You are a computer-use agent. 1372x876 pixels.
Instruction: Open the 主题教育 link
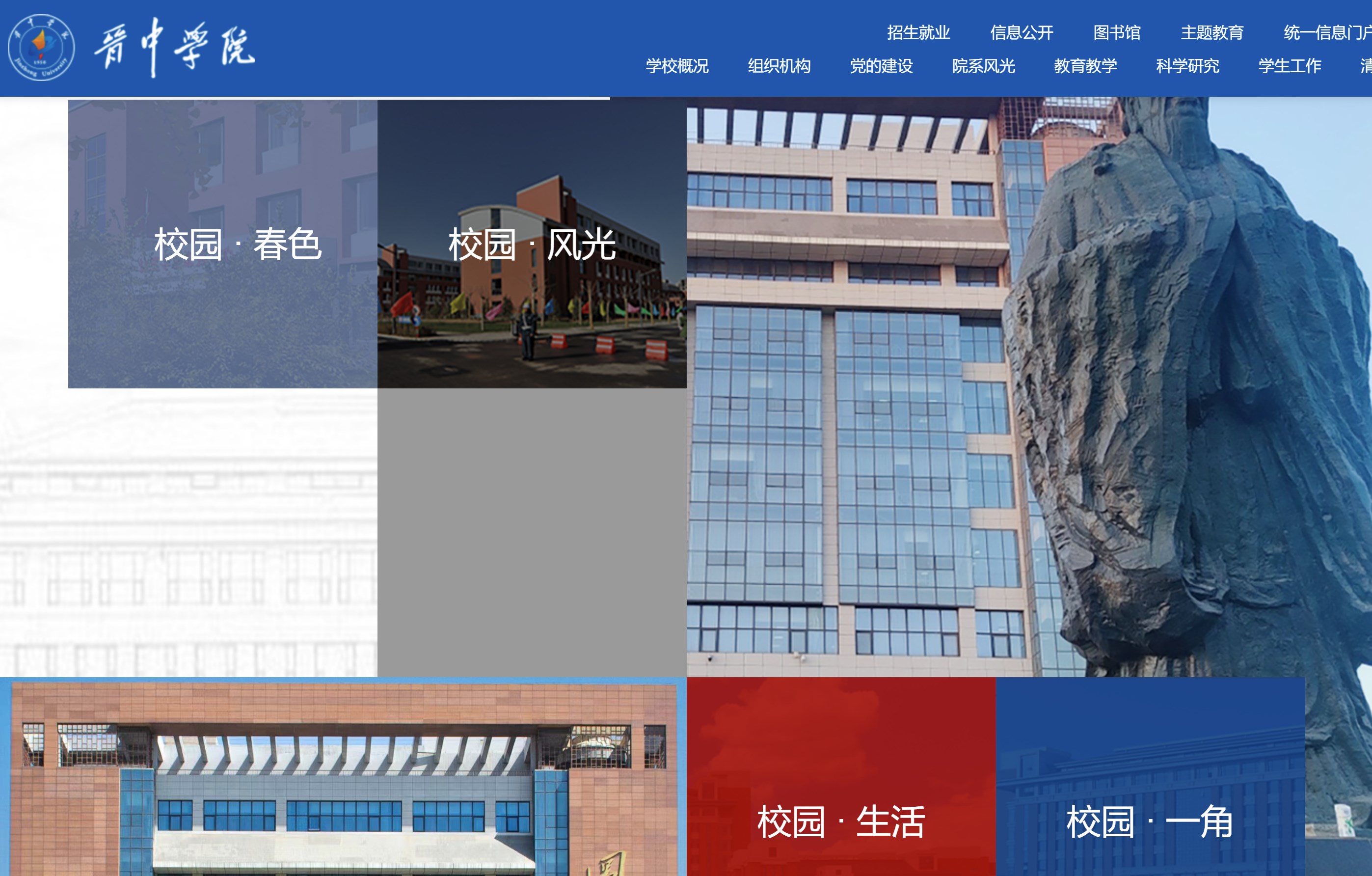pyautogui.click(x=1212, y=32)
